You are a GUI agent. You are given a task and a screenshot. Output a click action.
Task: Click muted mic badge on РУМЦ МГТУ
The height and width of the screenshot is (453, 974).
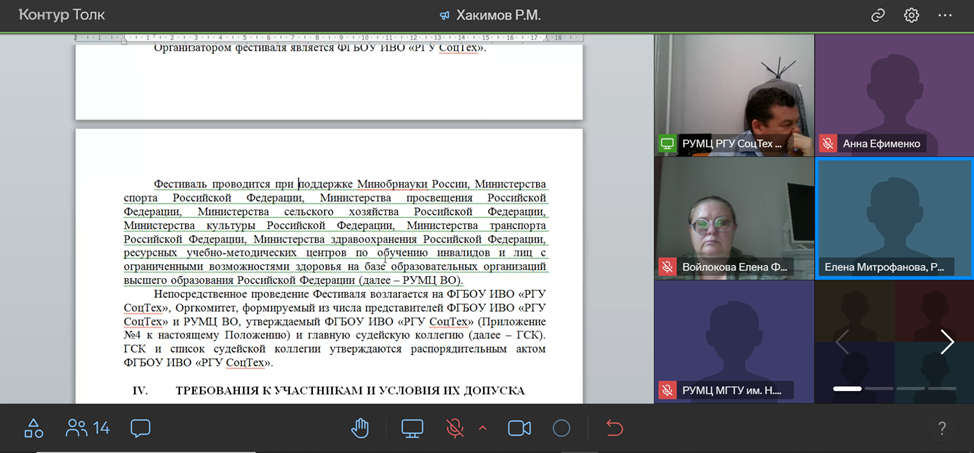tap(667, 390)
